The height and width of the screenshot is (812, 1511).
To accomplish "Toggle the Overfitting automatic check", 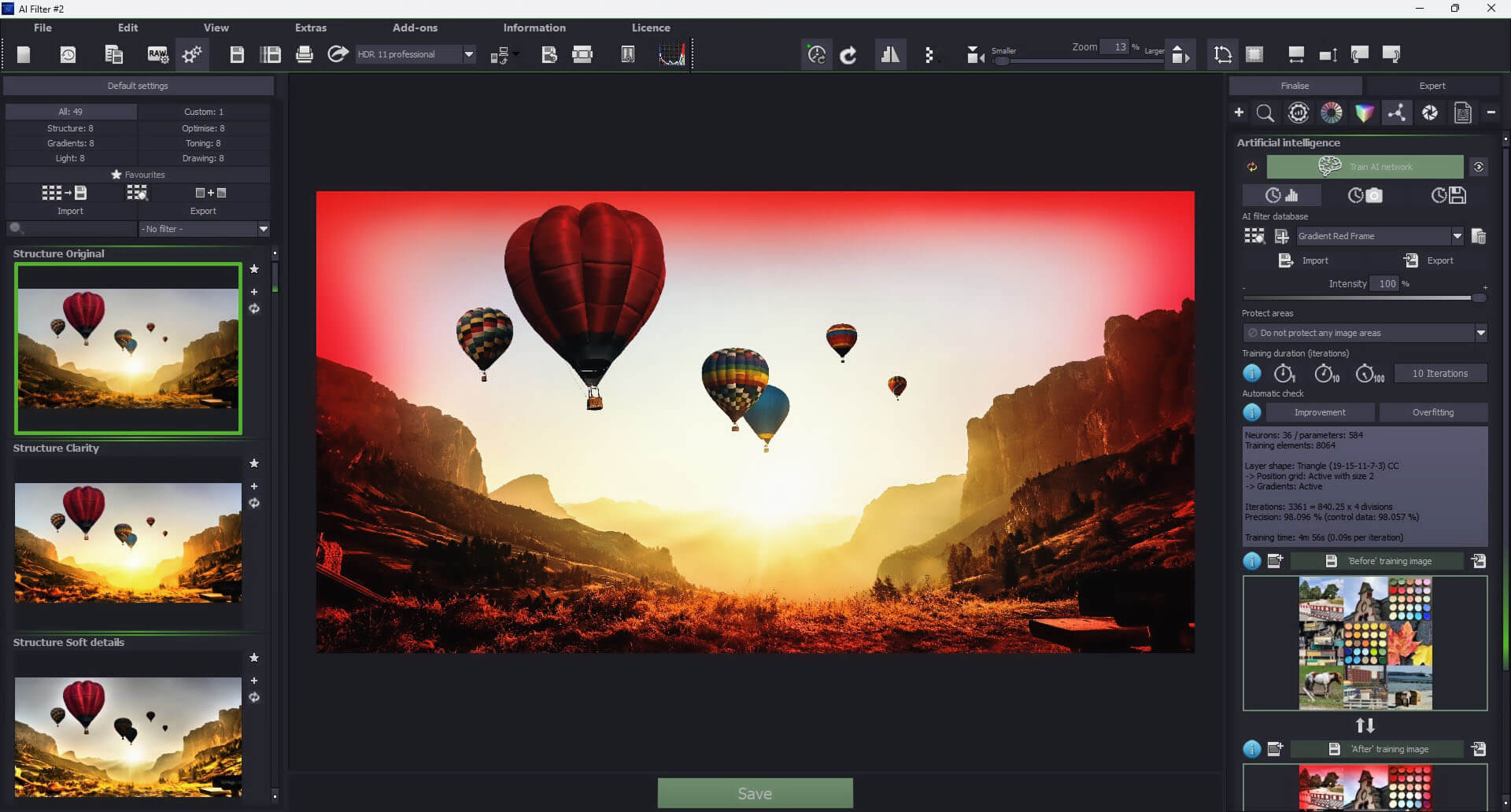I will [1432, 412].
